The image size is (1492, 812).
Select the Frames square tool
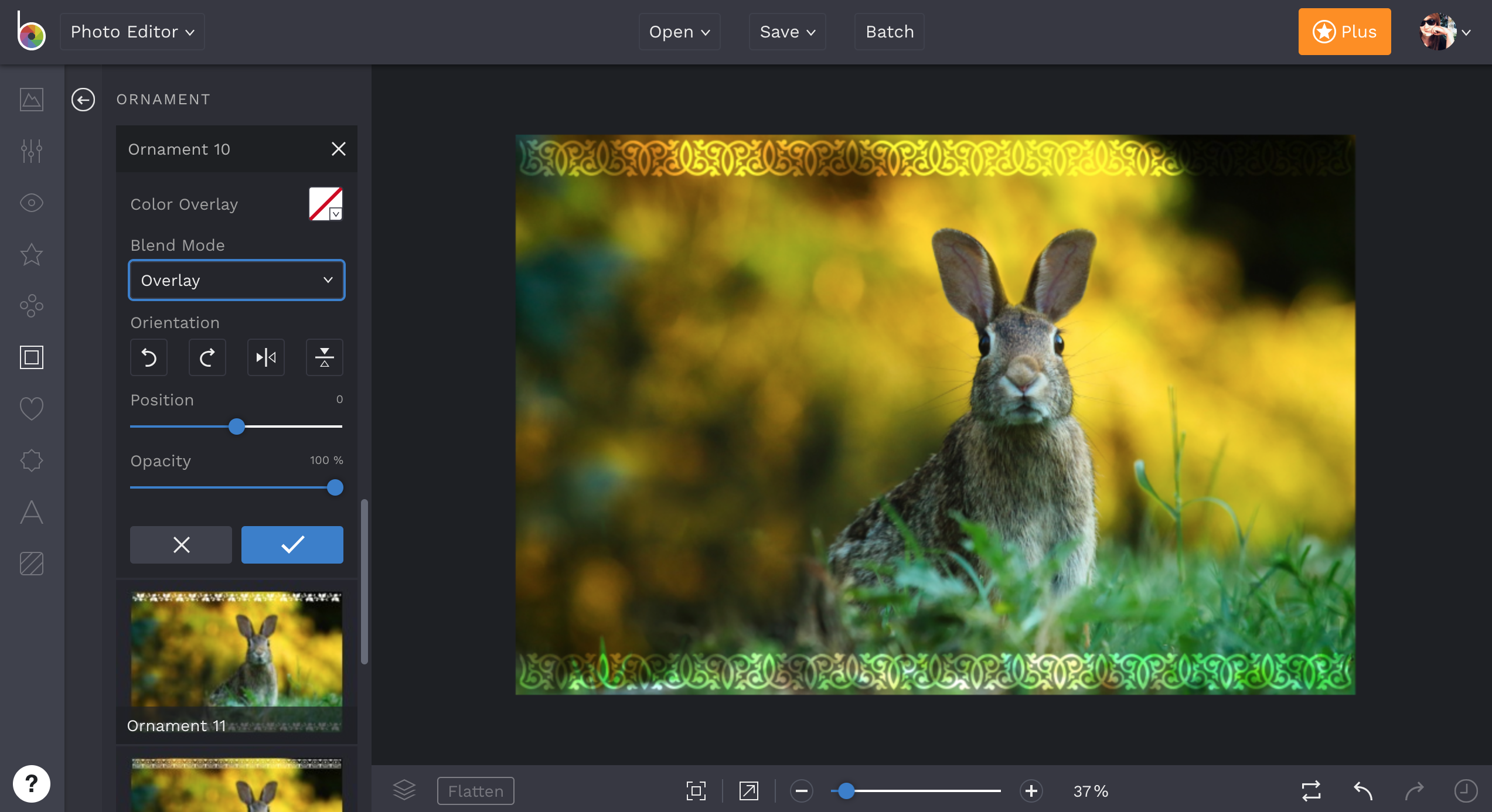[32, 357]
